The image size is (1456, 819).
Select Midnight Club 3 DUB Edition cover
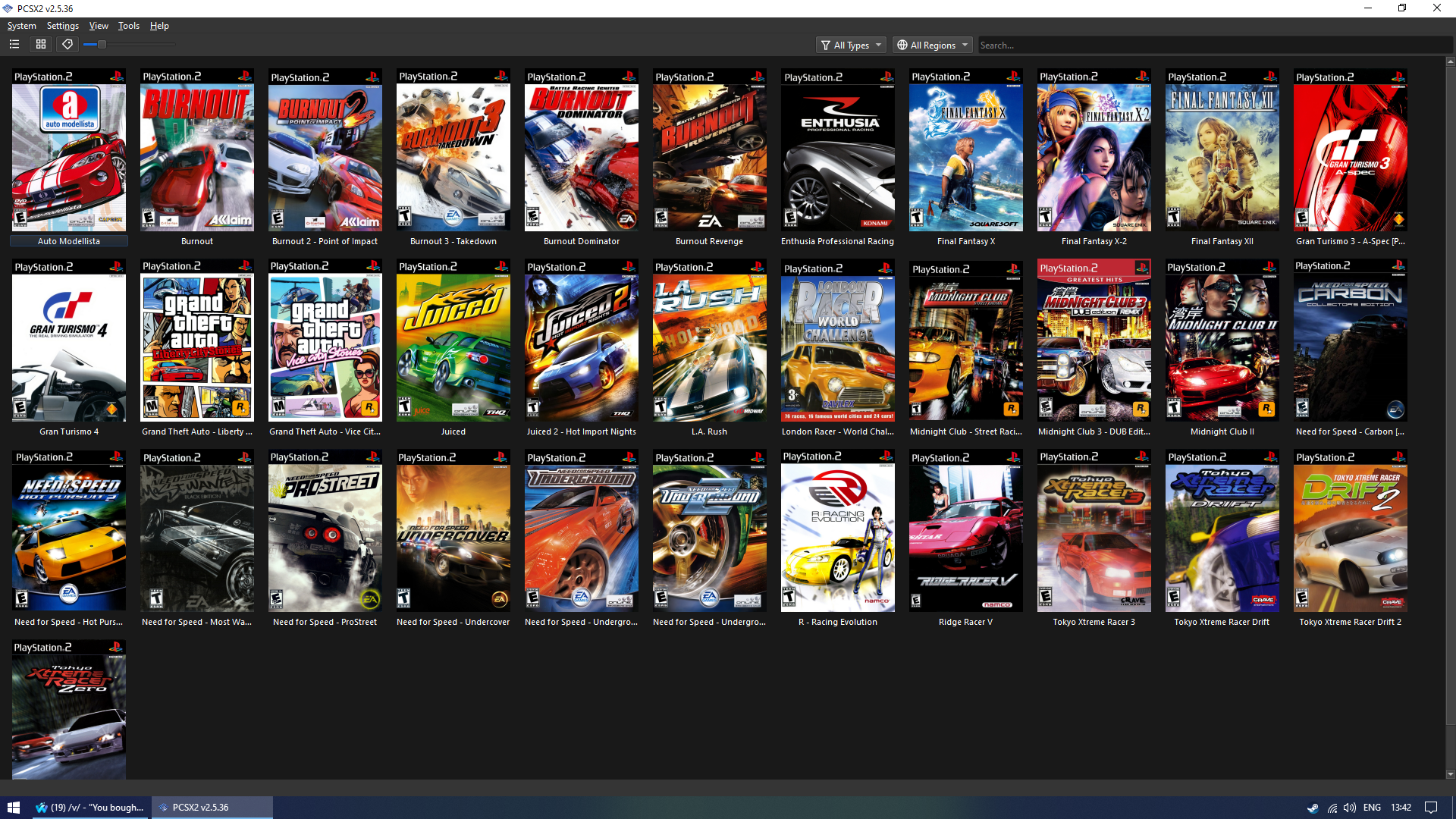[1094, 340]
